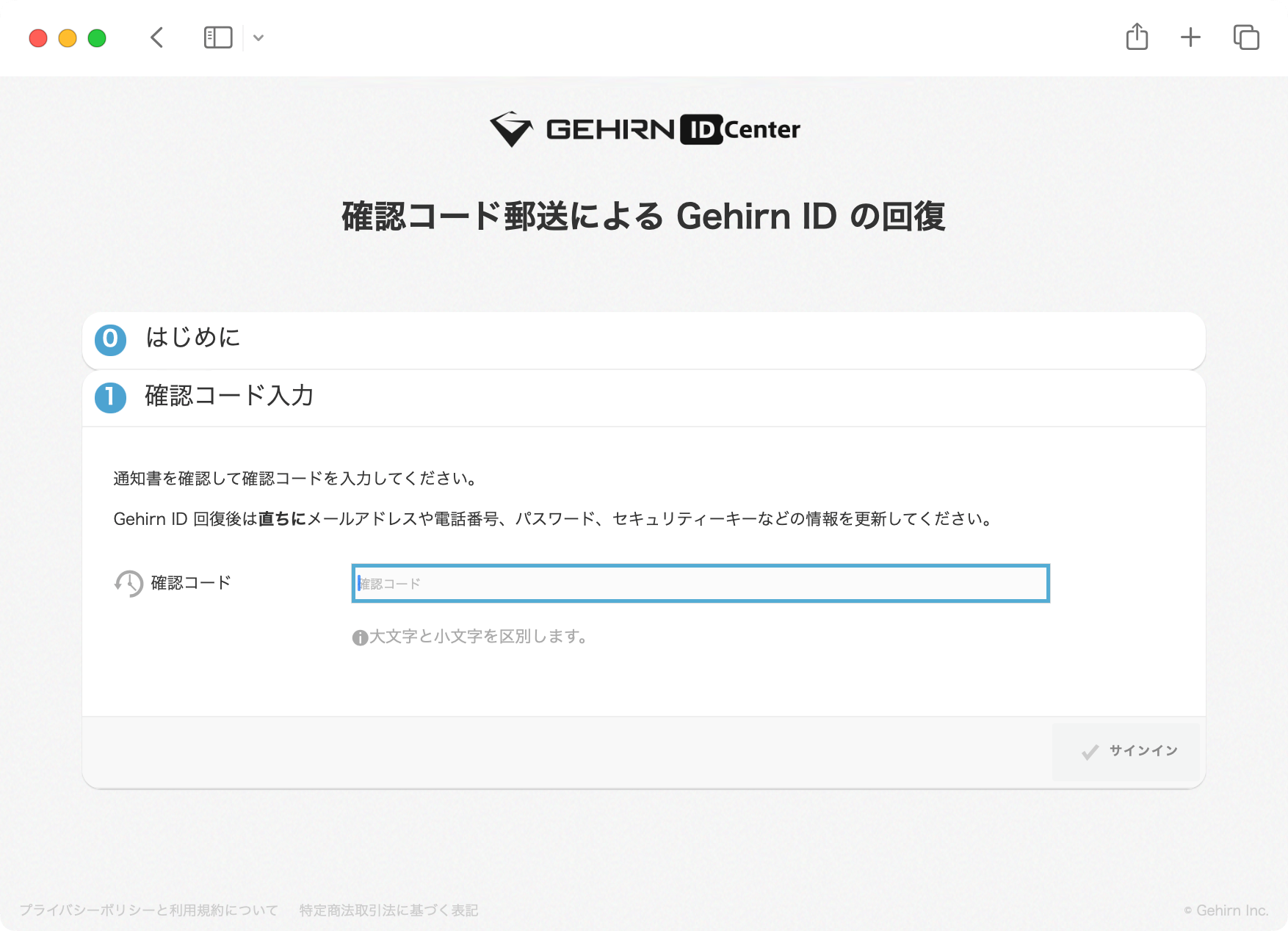Click the info icon next to 大文字と小文字 hint
Image resolution: width=1288 pixels, height=931 pixels.
pyautogui.click(x=360, y=637)
